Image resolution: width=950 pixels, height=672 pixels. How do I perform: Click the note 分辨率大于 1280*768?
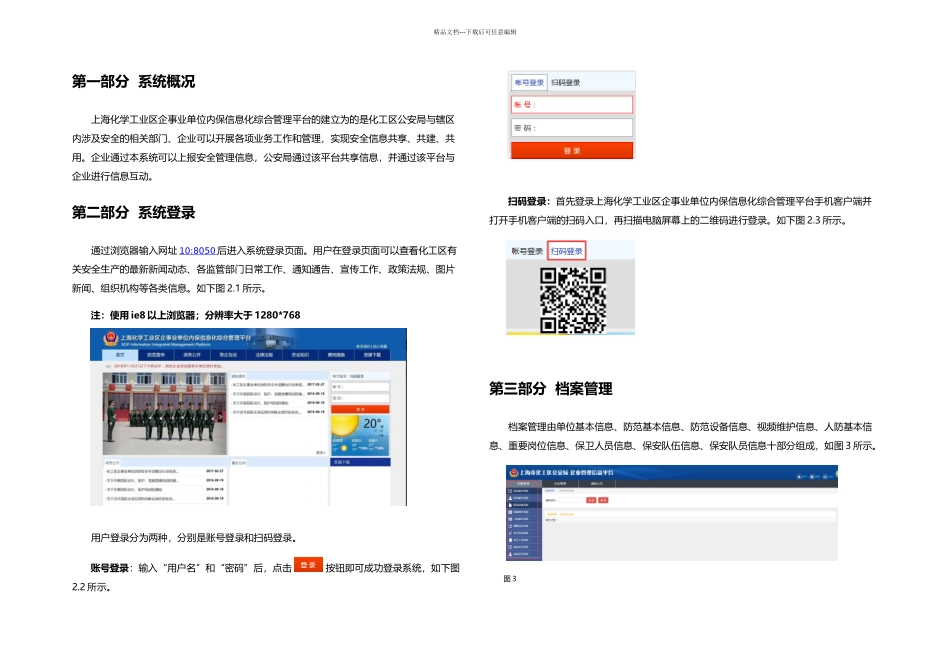[253, 315]
